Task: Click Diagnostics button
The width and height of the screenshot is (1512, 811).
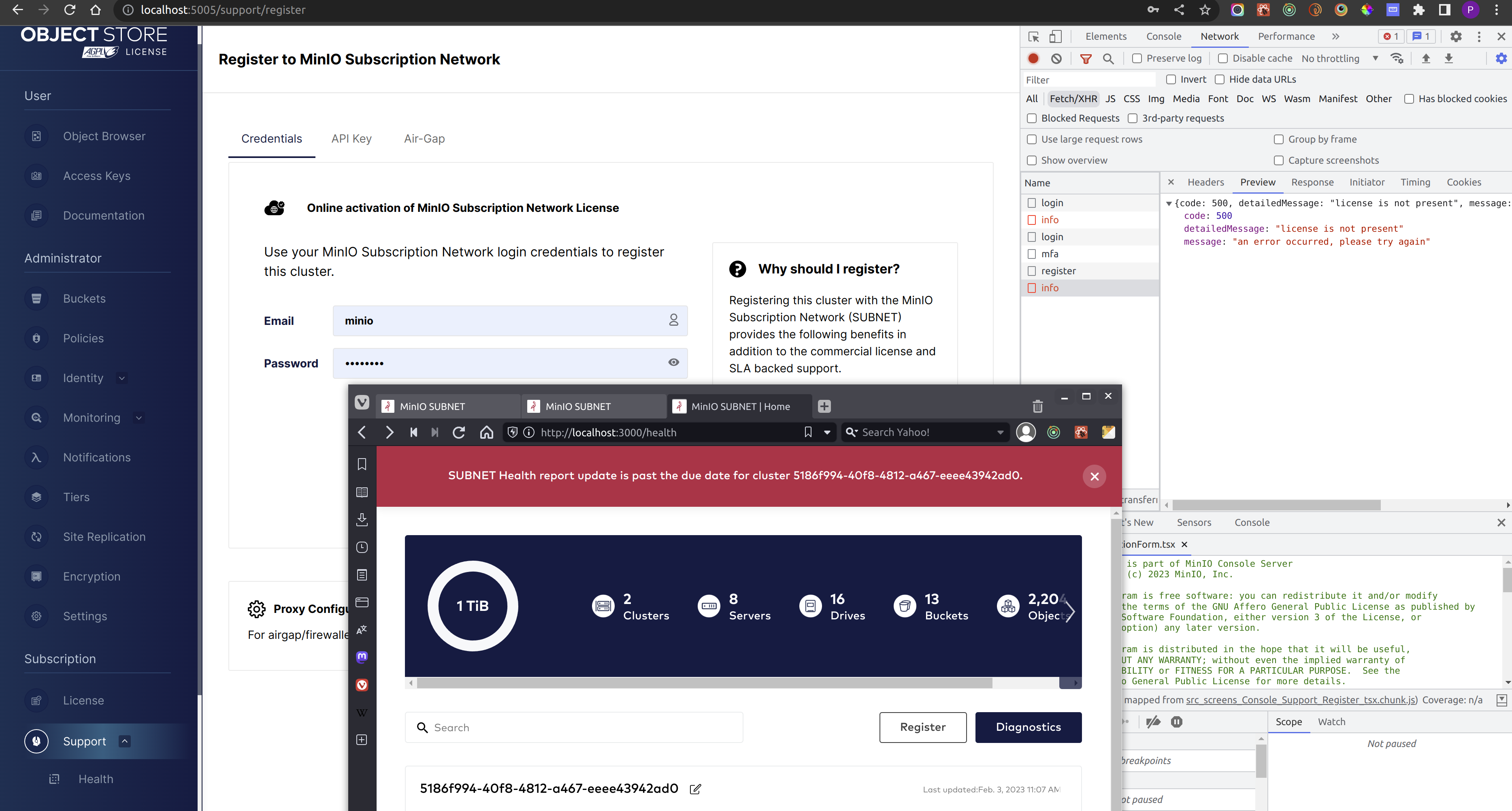Action: click(x=1029, y=727)
